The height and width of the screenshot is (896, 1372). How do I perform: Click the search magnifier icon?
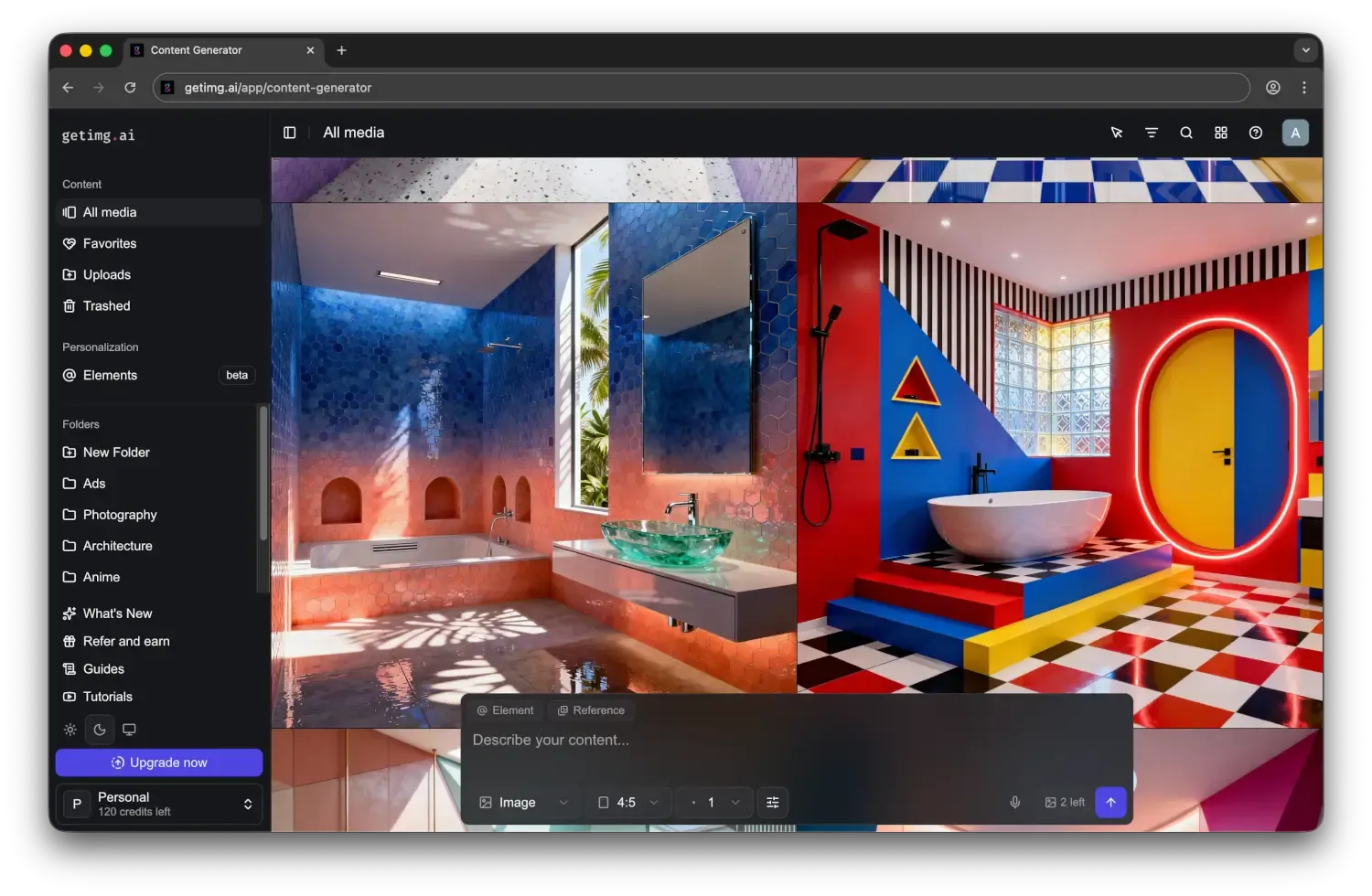coord(1186,133)
